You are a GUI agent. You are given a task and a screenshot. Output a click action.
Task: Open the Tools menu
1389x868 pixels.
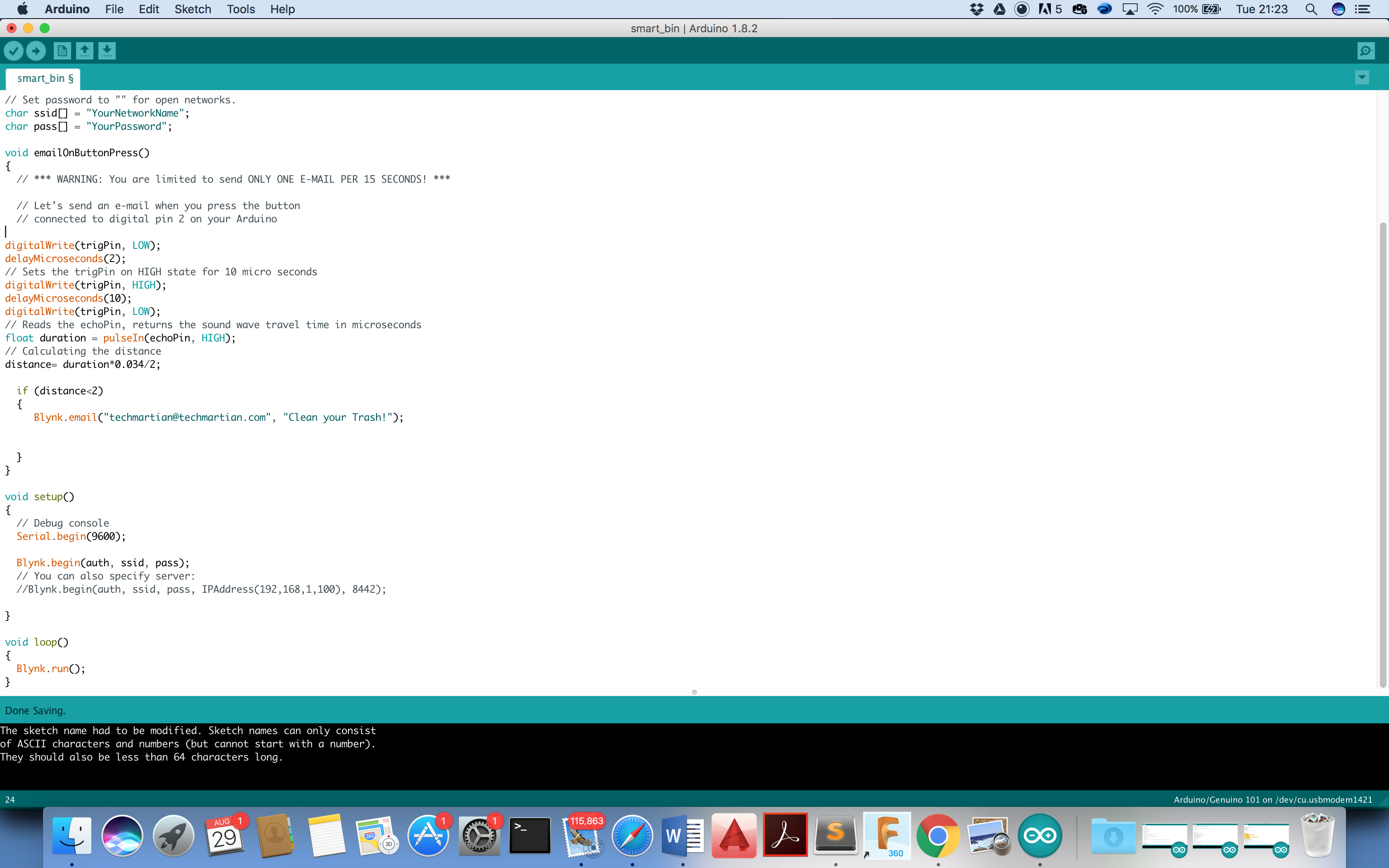241,9
